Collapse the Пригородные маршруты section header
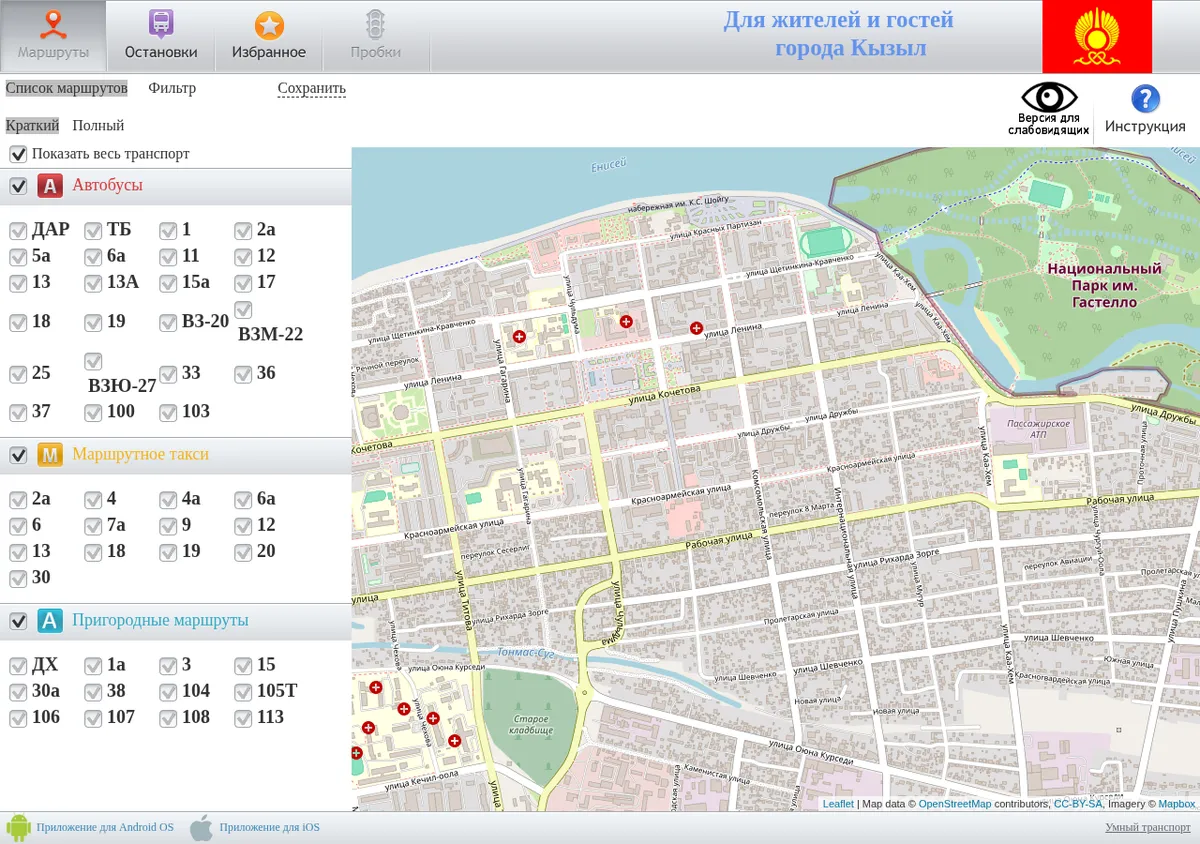The image size is (1200, 844). pos(176,621)
